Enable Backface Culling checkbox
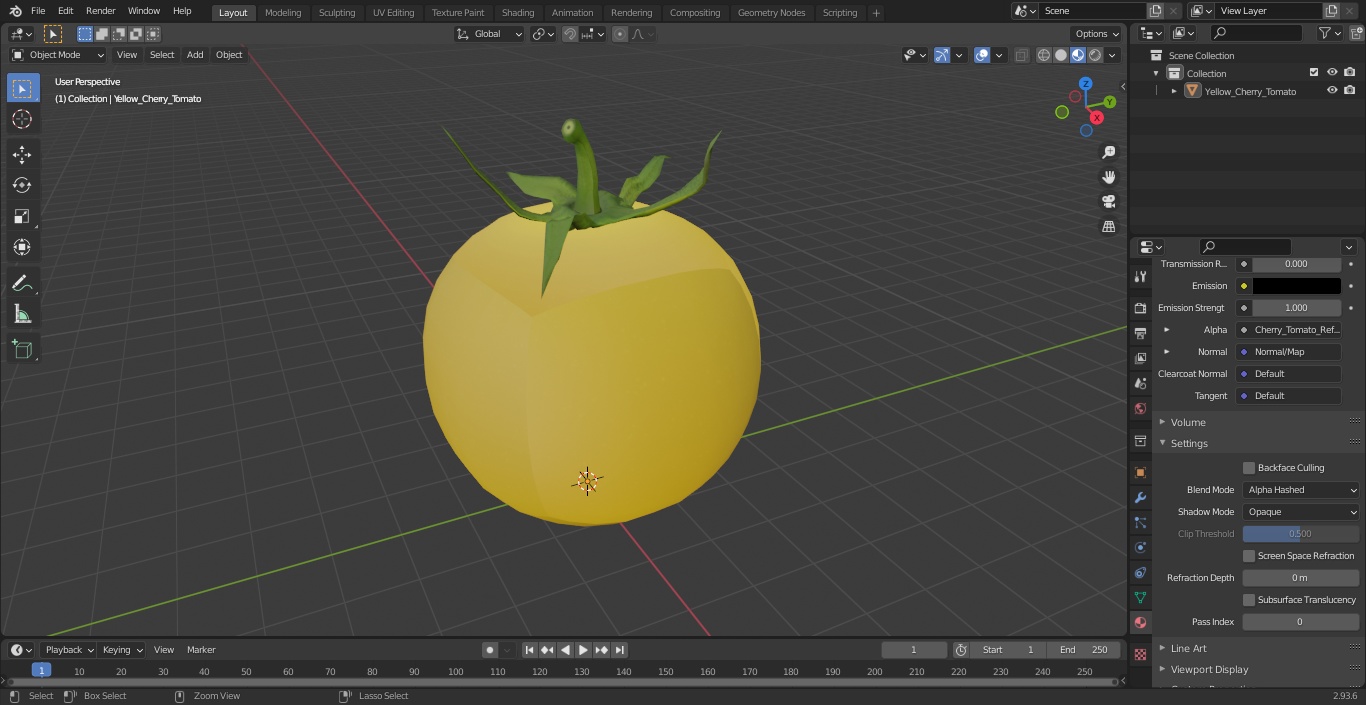The image size is (1366, 705). pyautogui.click(x=1249, y=468)
